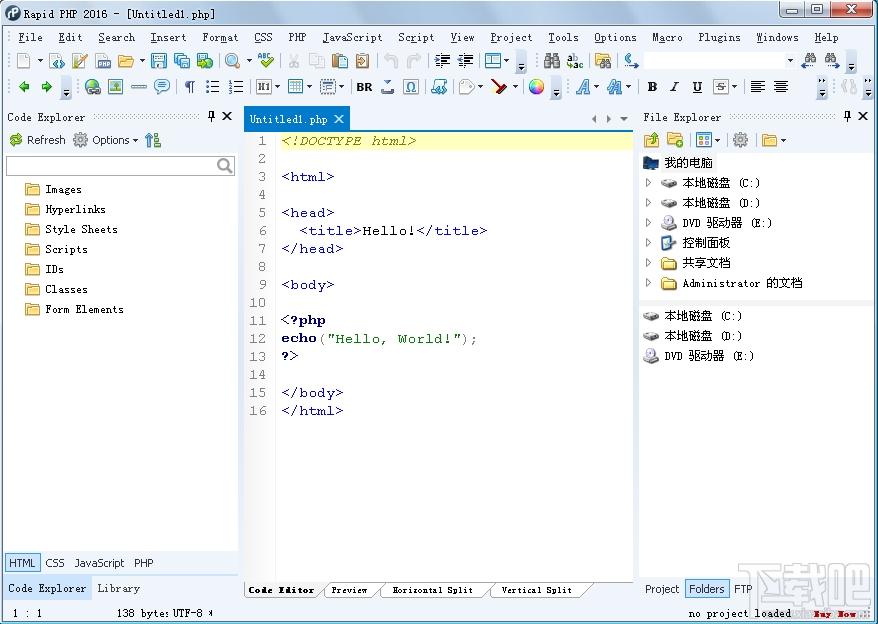The width and height of the screenshot is (878, 624).
Task: Insert a special character (Omega)
Action: [410, 87]
